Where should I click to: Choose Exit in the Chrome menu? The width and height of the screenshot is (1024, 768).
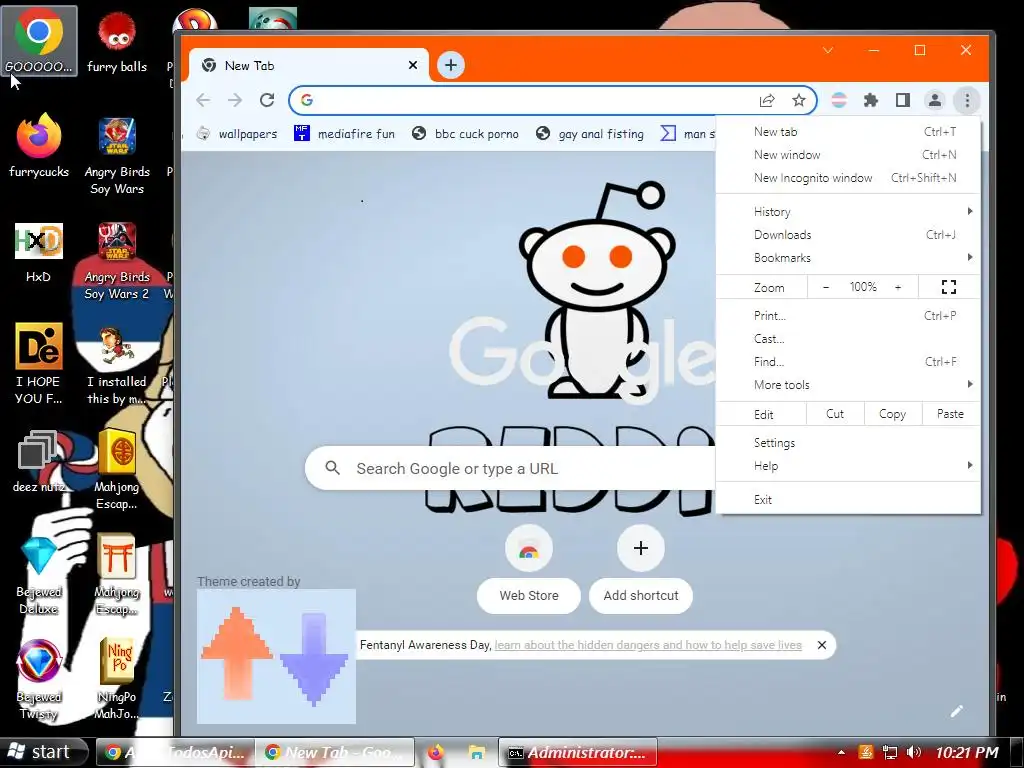[x=848, y=500]
